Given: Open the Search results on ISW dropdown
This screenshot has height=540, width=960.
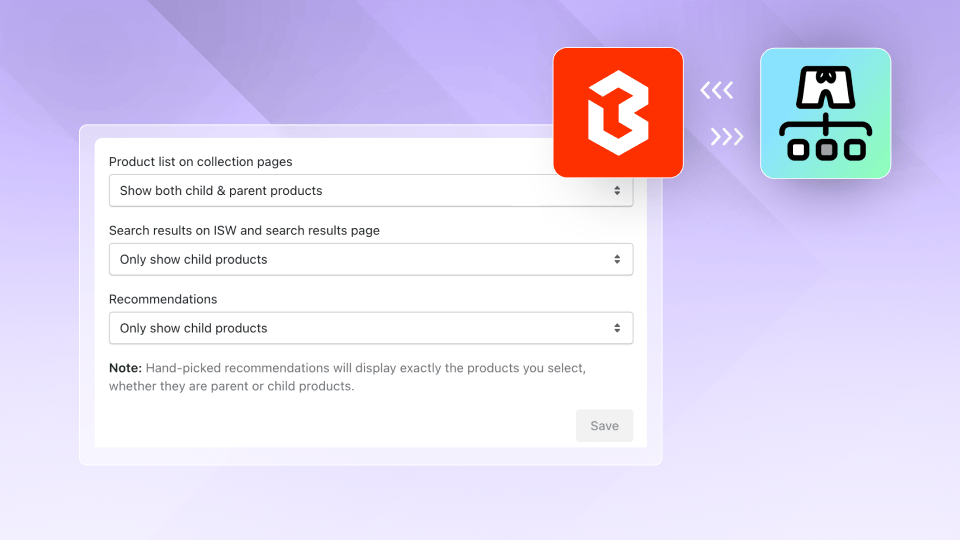Looking at the screenshot, I should click(371, 259).
